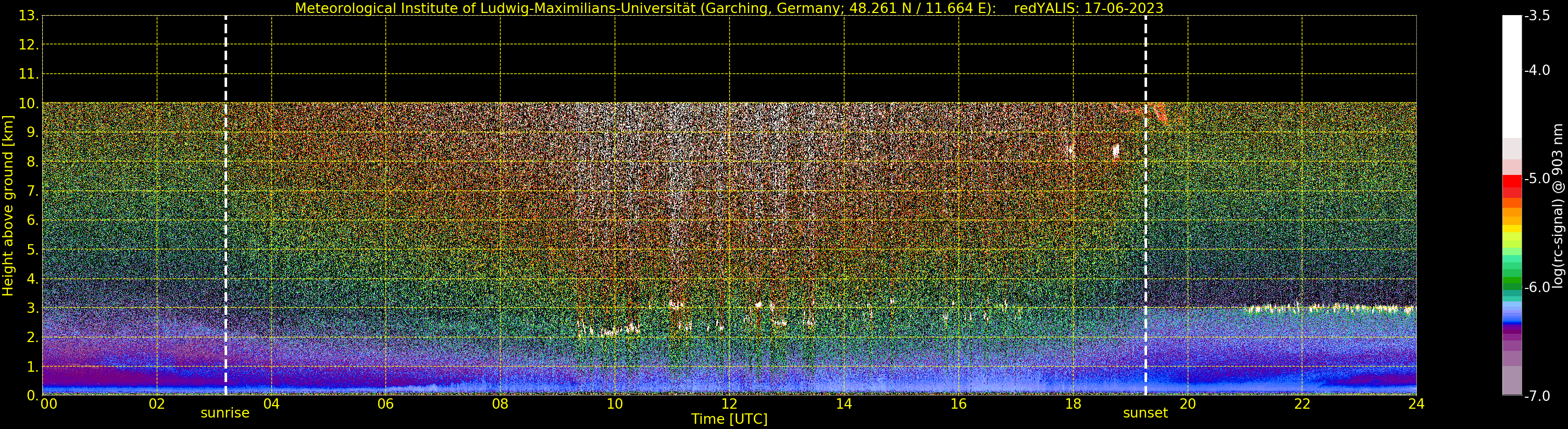Click the white dashed sunrise marker line
This screenshot has height=429, width=1568.
(x=226, y=206)
